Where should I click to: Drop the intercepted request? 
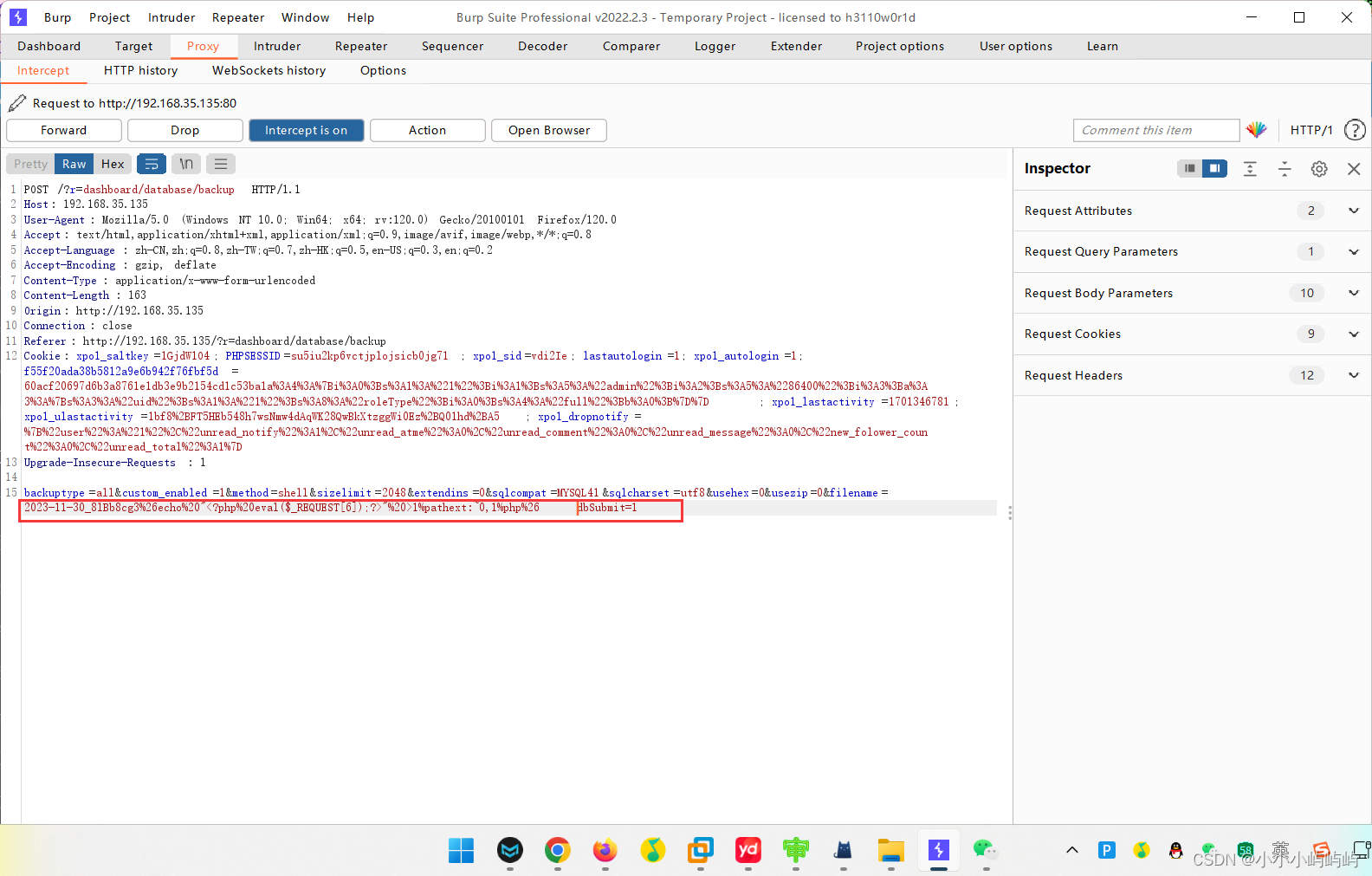point(185,130)
